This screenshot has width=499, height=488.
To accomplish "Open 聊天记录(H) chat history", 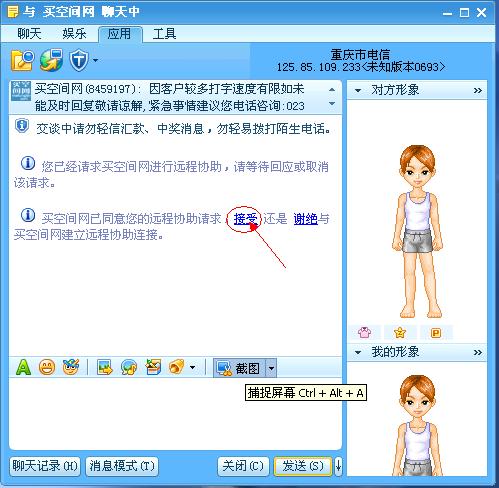I will tap(45, 466).
